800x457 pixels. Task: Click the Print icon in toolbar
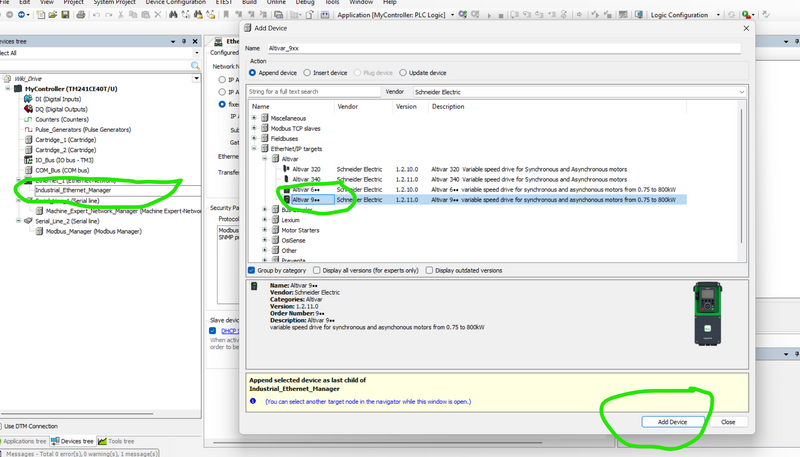click(79, 15)
